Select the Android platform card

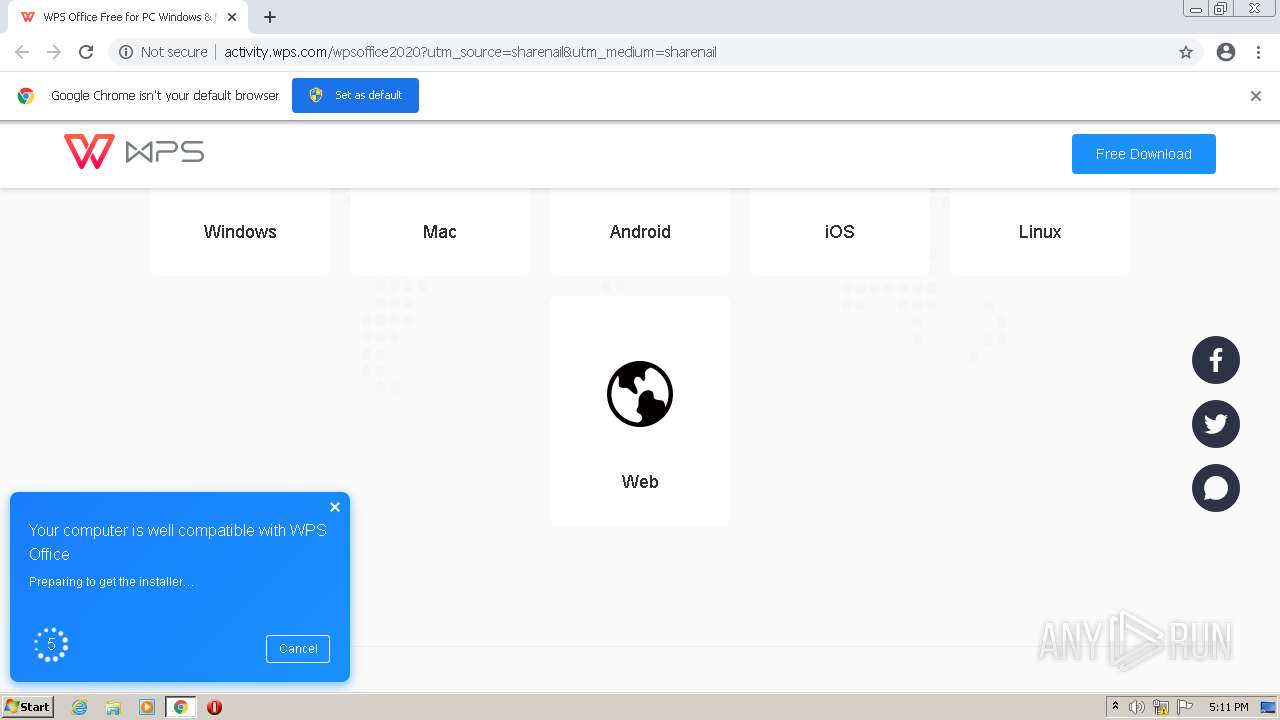(x=640, y=231)
